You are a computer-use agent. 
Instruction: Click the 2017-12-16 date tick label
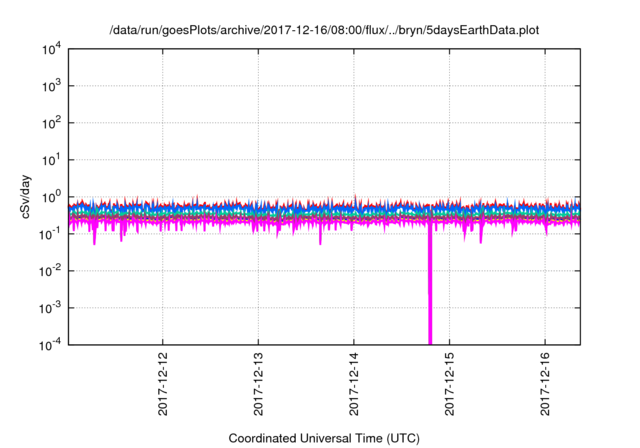click(545, 384)
